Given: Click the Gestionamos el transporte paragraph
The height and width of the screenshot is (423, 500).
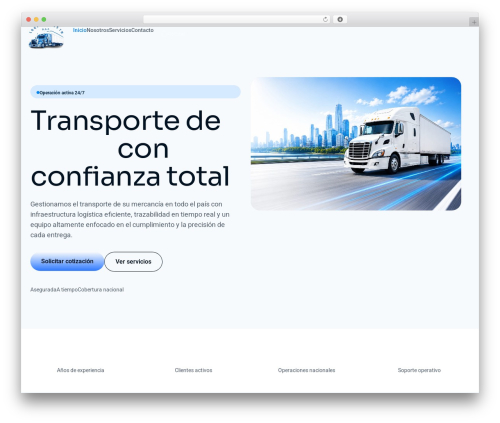Looking at the screenshot, I should pos(130,219).
